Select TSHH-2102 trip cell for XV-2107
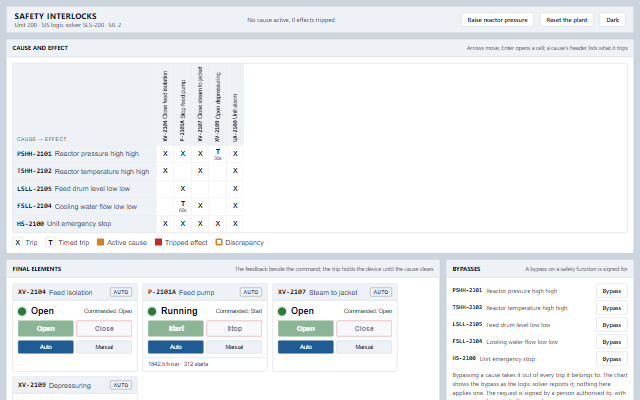This screenshot has height=400, width=640. [200, 171]
